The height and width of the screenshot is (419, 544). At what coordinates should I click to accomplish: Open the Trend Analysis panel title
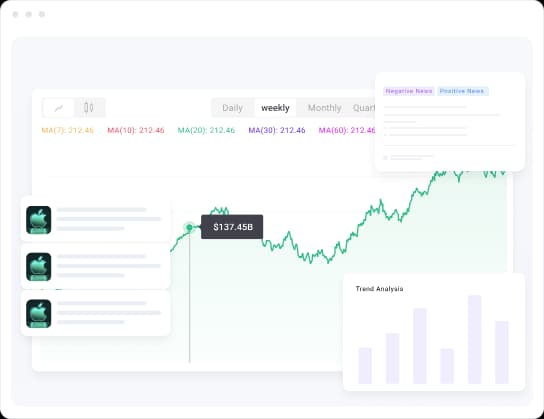[380, 289]
